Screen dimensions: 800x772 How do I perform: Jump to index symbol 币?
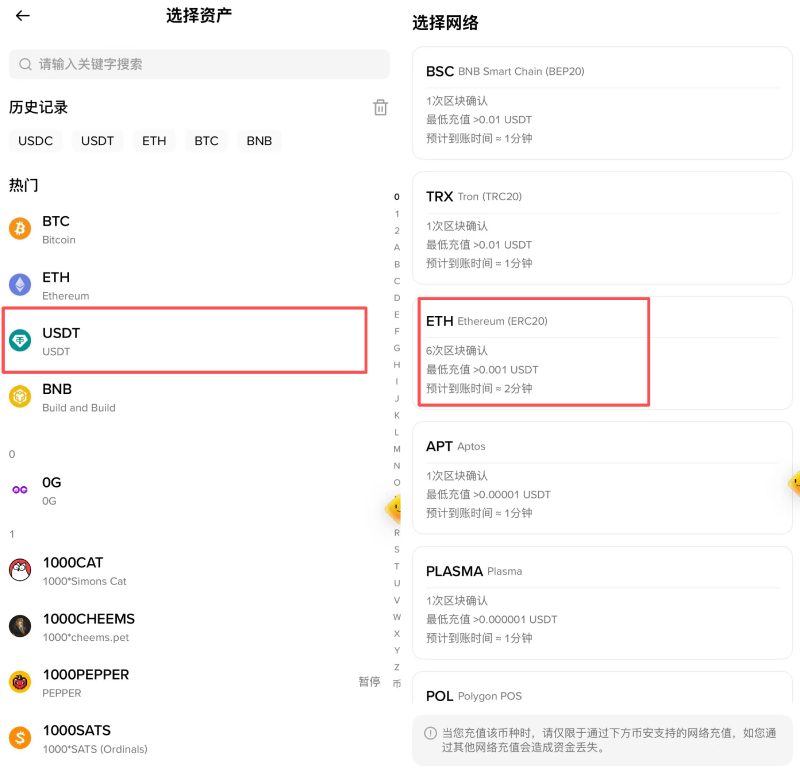click(x=396, y=684)
